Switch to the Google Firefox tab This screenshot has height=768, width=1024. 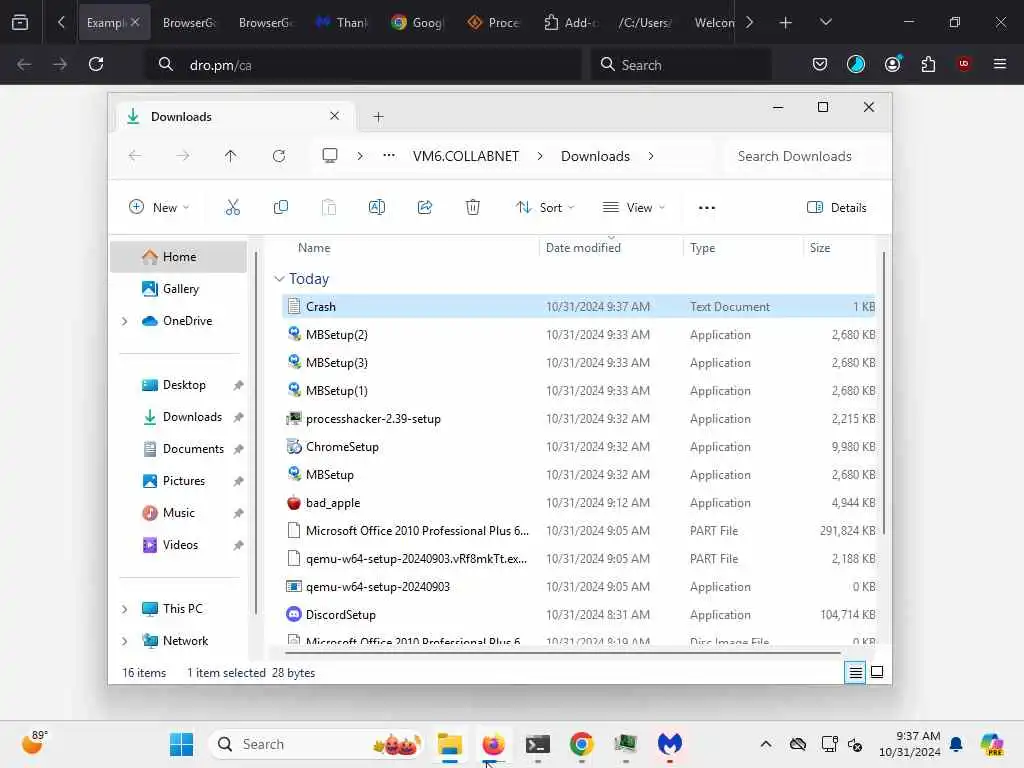[419, 22]
